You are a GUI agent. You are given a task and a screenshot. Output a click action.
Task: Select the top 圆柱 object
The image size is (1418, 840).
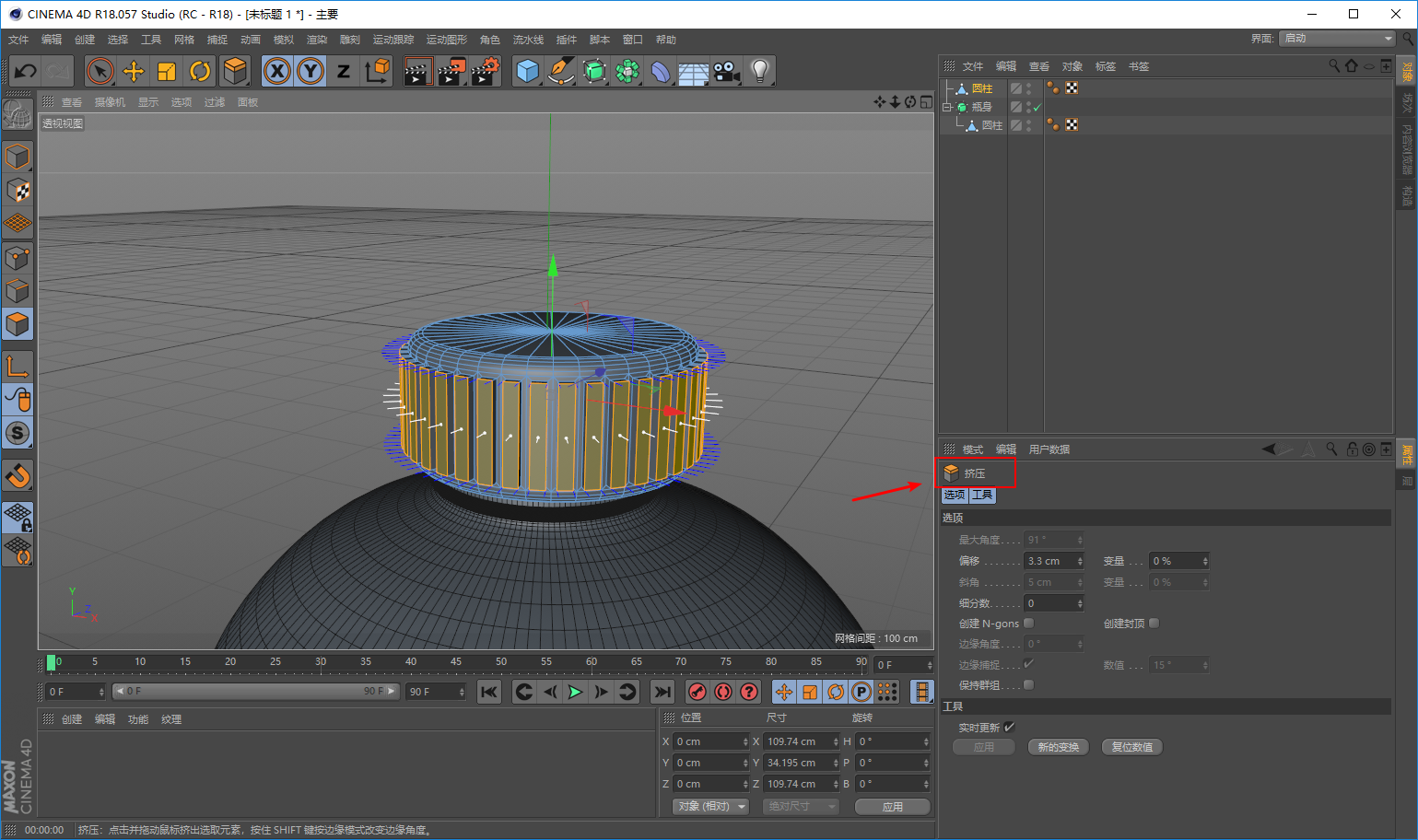(x=982, y=88)
